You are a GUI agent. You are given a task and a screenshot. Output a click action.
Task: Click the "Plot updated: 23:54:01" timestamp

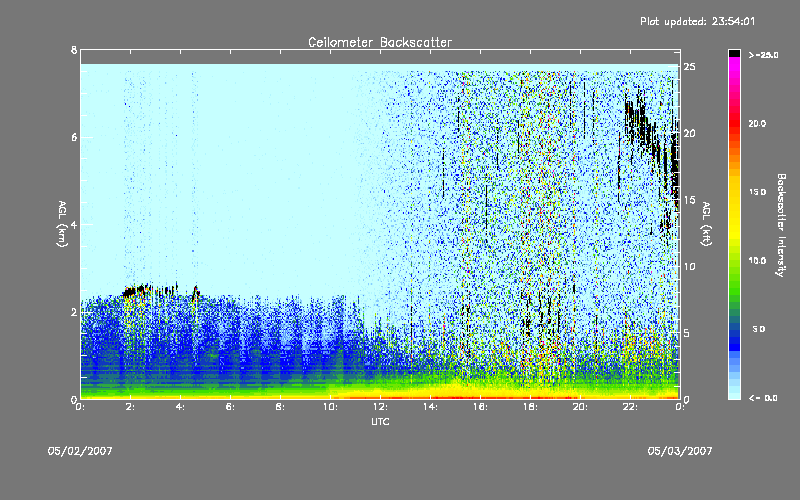(697, 21)
